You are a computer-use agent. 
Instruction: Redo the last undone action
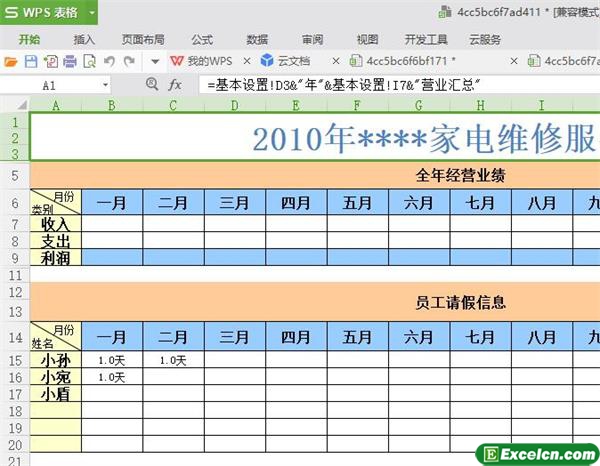[x=129, y=61]
